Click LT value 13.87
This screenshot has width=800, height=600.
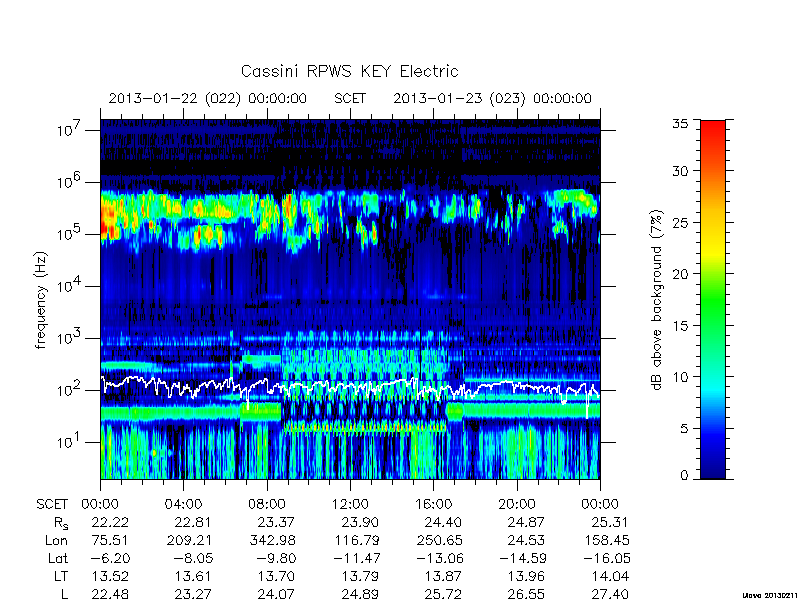point(443,576)
